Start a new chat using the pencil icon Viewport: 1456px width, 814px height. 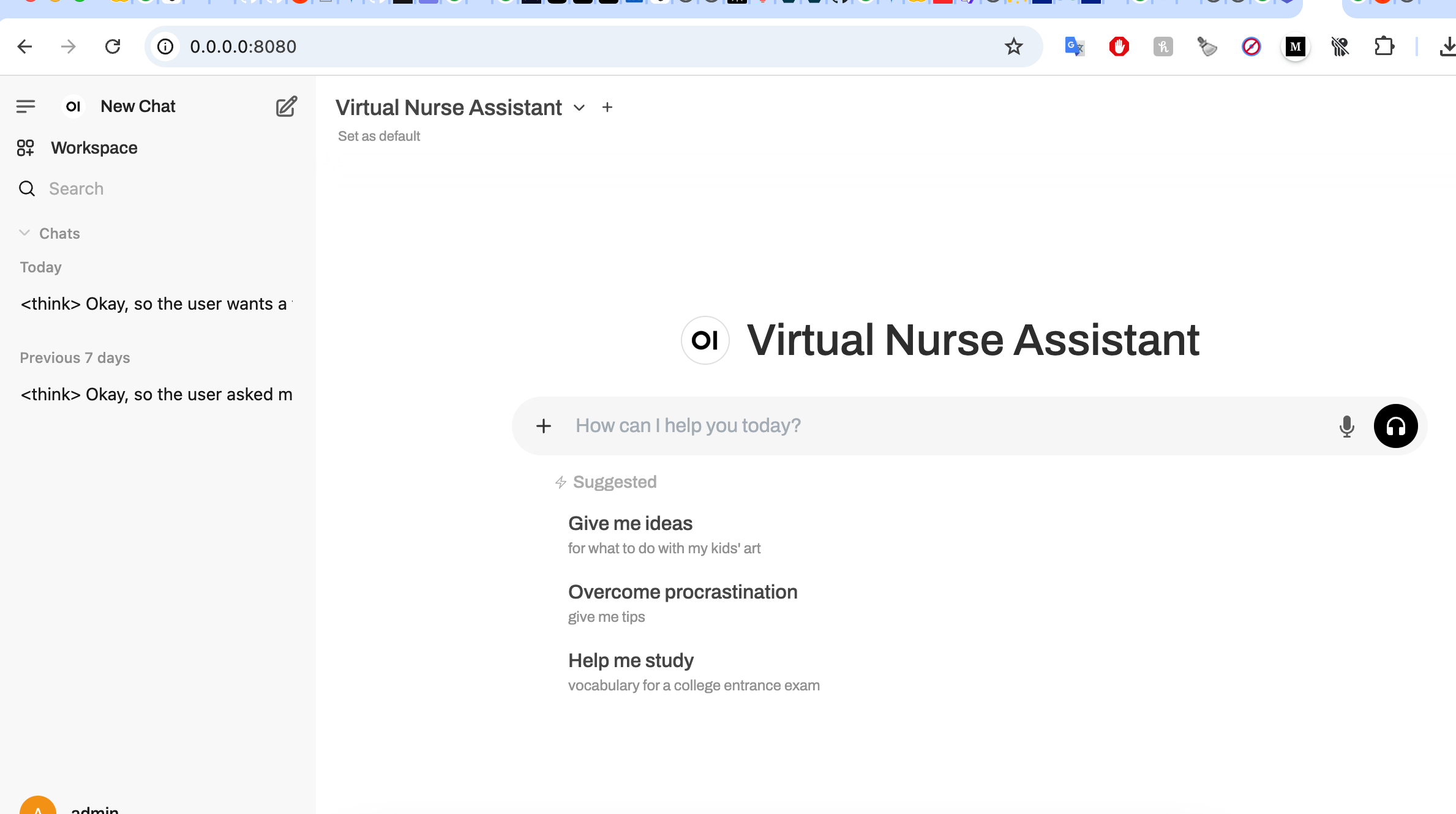pyautogui.click(x=285, y=106)
